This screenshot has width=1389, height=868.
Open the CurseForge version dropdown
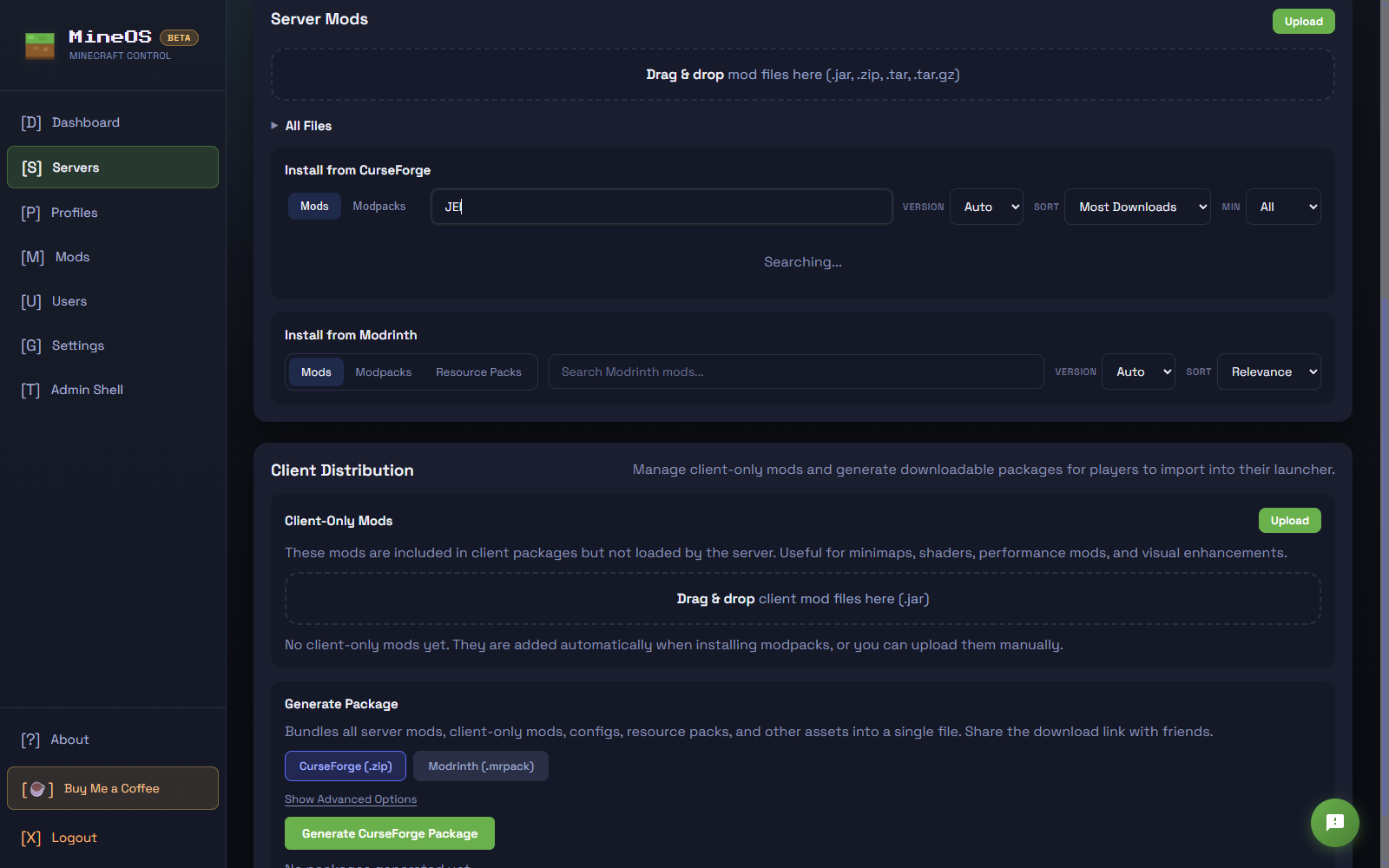(985, 207)
